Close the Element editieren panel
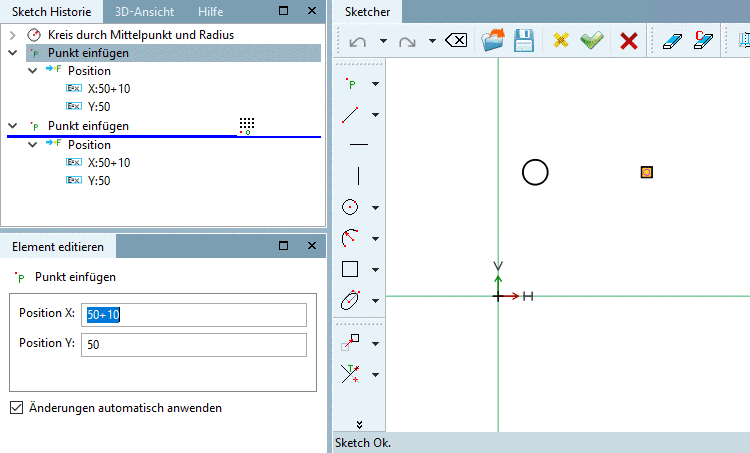This screenshot has width=750, height=453. [312, 245]
